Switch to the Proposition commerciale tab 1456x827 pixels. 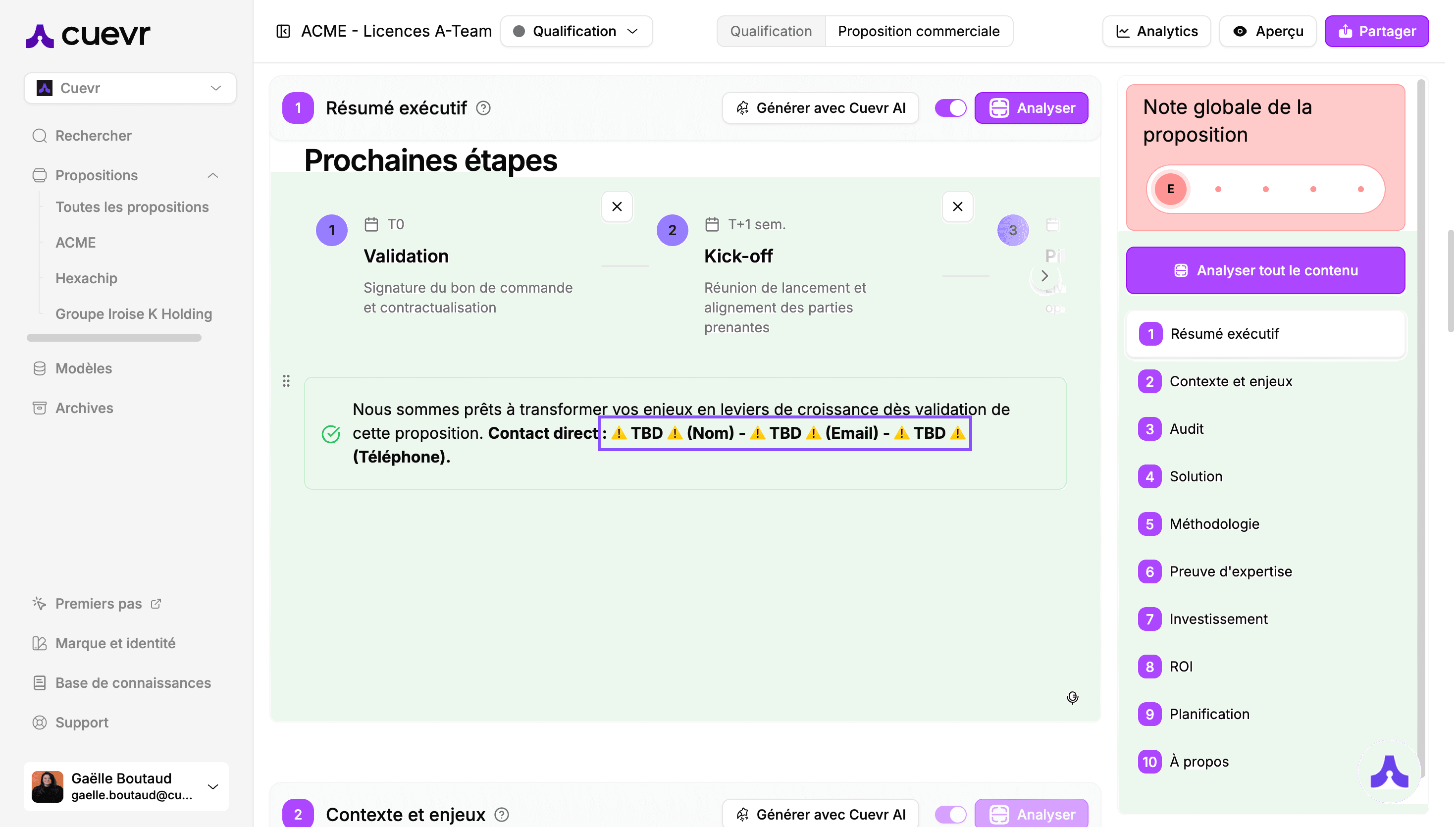[x=918, y=31]
